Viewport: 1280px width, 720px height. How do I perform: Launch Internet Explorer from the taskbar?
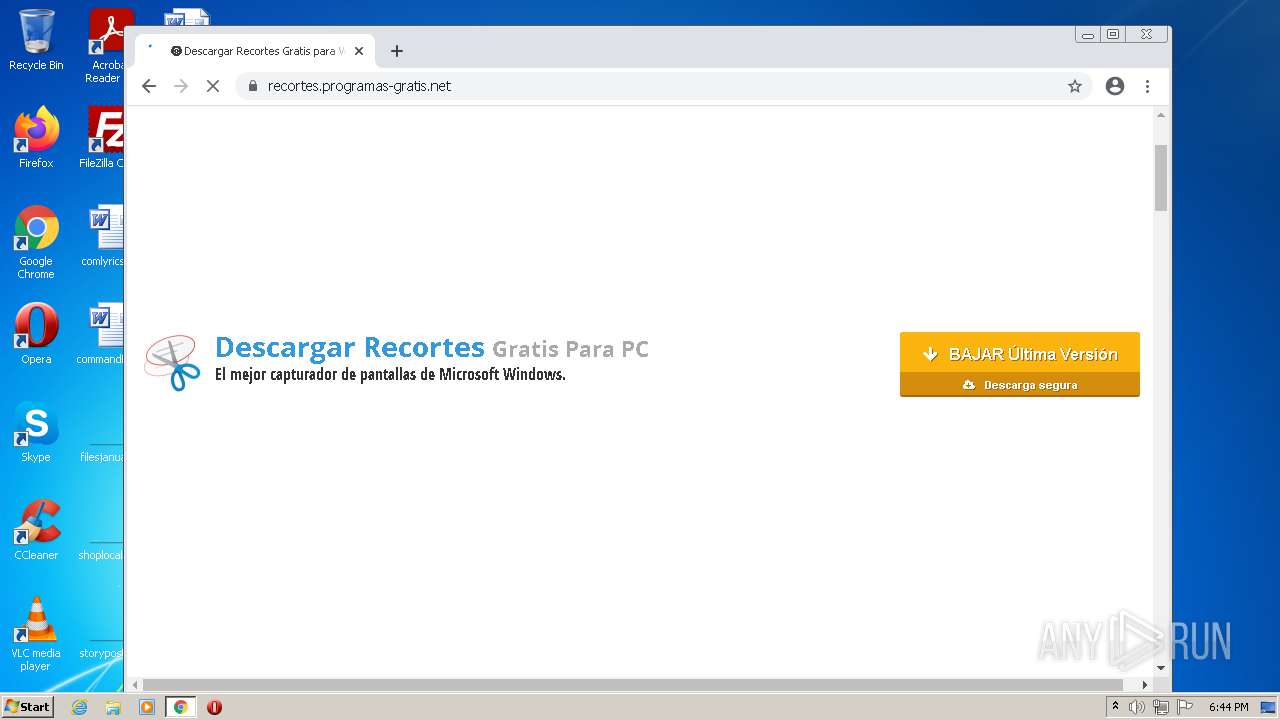pyautogui.click(x=80, y=707)
